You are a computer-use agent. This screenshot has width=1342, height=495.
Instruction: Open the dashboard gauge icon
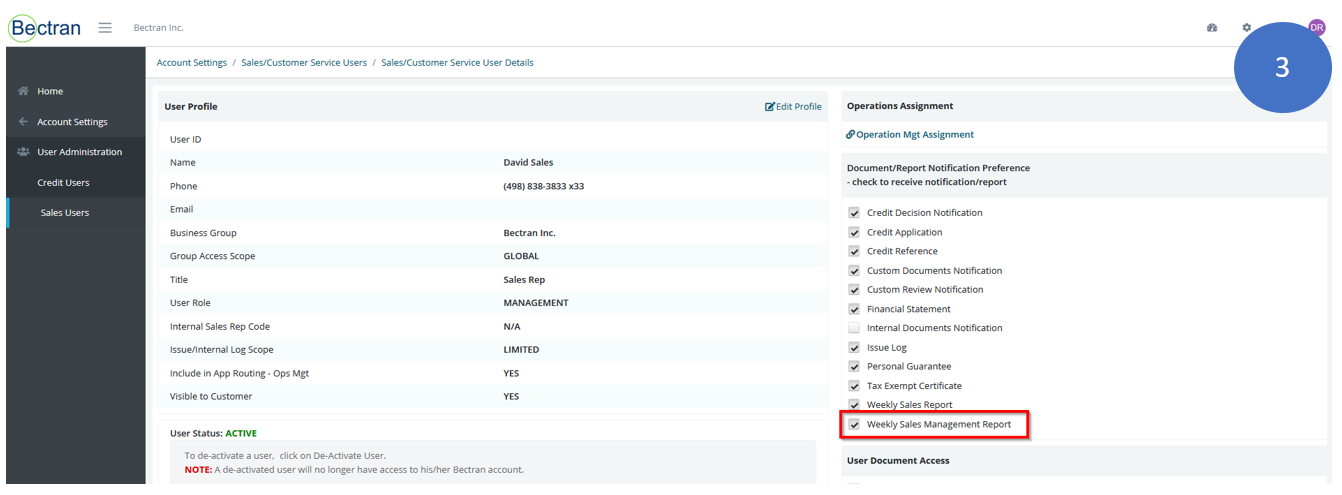(1212, 28)
